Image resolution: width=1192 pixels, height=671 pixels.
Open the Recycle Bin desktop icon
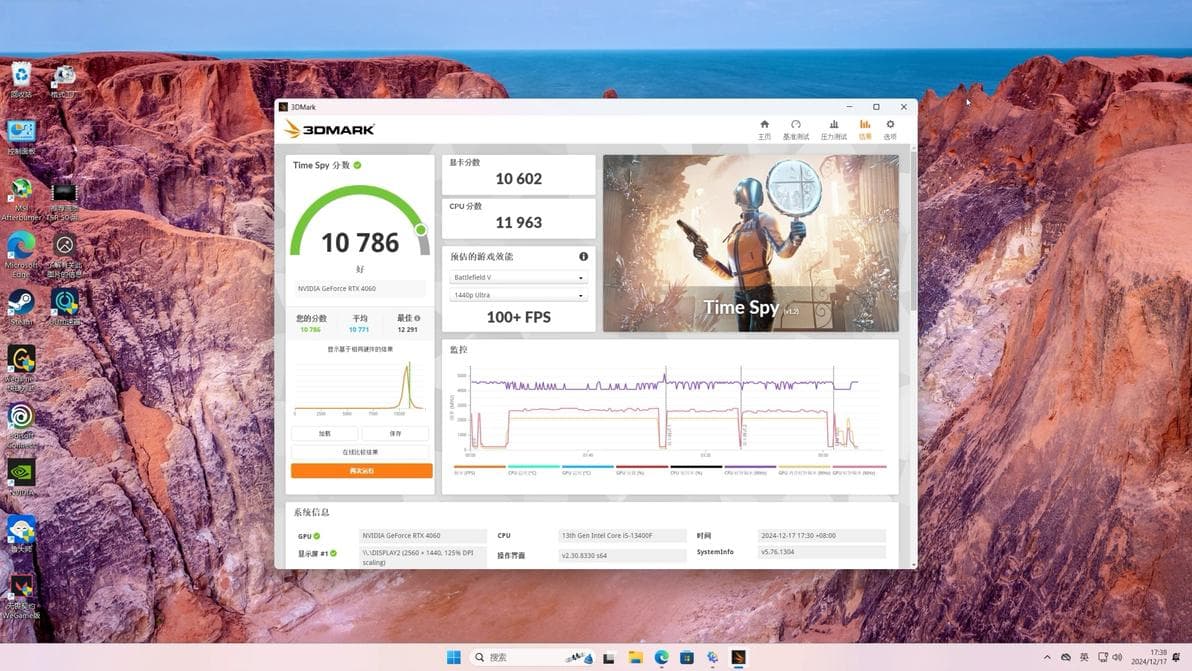point(21,81)
